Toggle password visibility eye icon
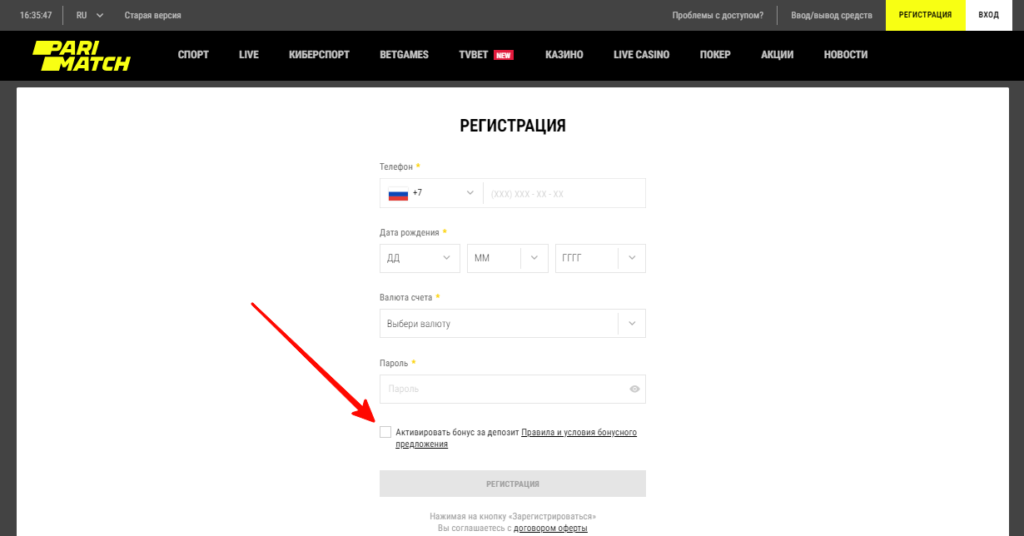Viewport: 1024px width, 536px height. [635, 389]
